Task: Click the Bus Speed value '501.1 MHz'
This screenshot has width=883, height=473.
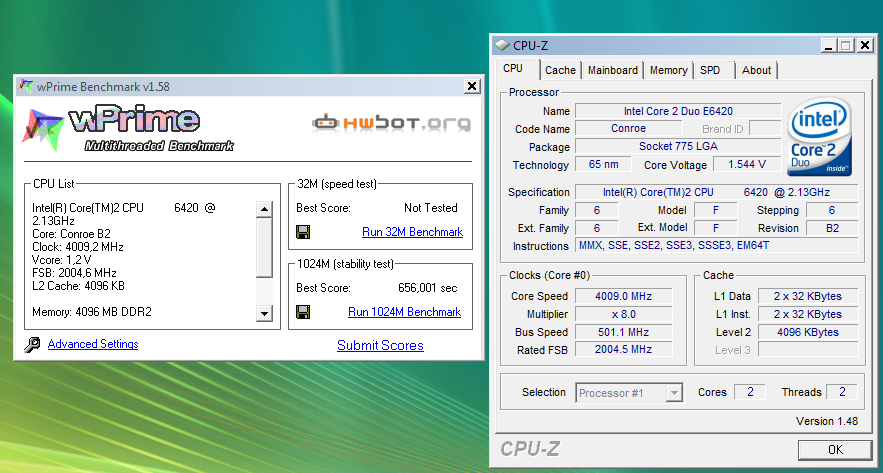Action: click(623, 332)
